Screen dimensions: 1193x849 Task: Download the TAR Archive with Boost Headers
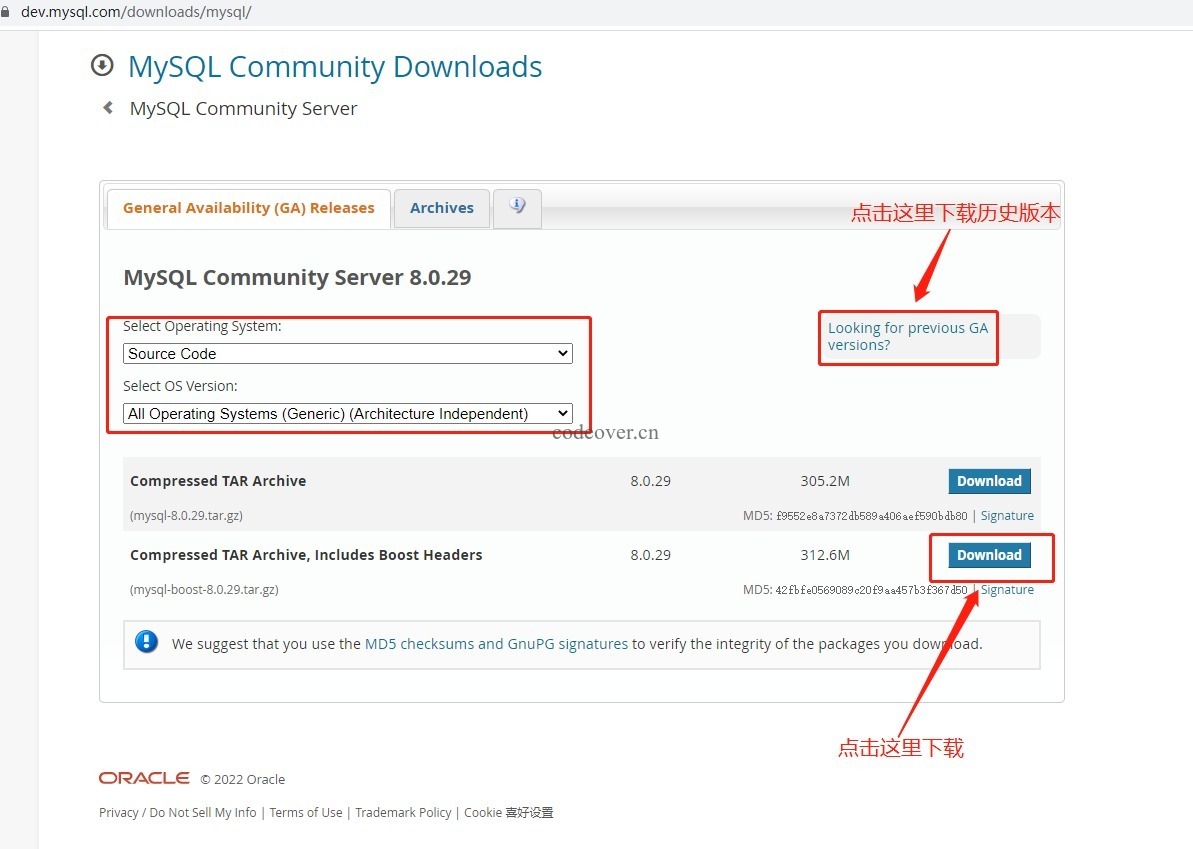(989, 555)
